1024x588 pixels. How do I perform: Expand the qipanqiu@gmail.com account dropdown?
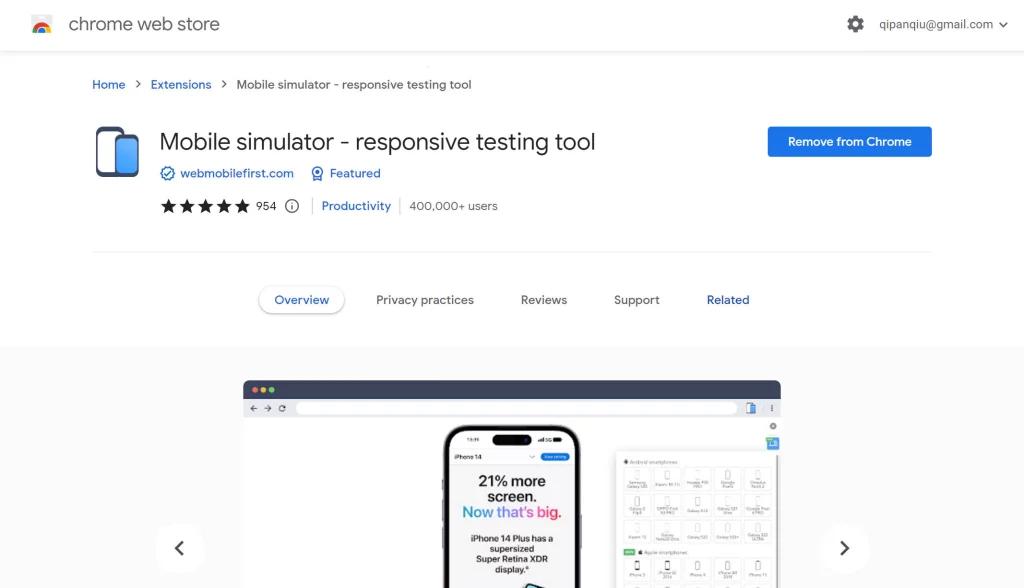[x=943, y=24]
